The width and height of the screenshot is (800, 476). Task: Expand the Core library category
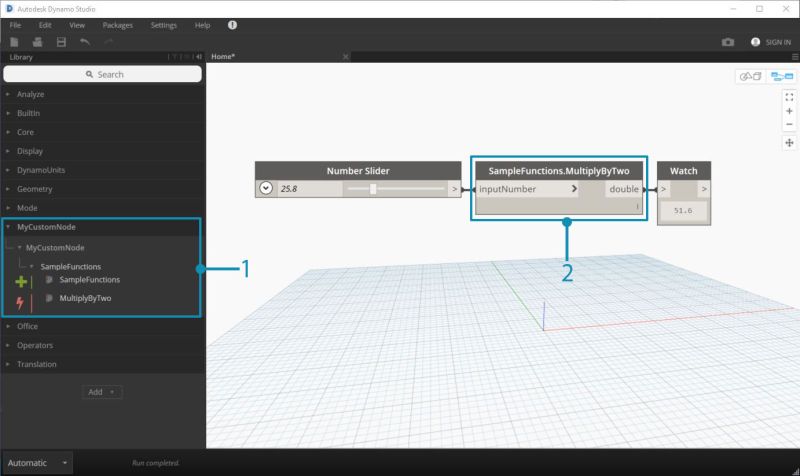tap(8, 132)
